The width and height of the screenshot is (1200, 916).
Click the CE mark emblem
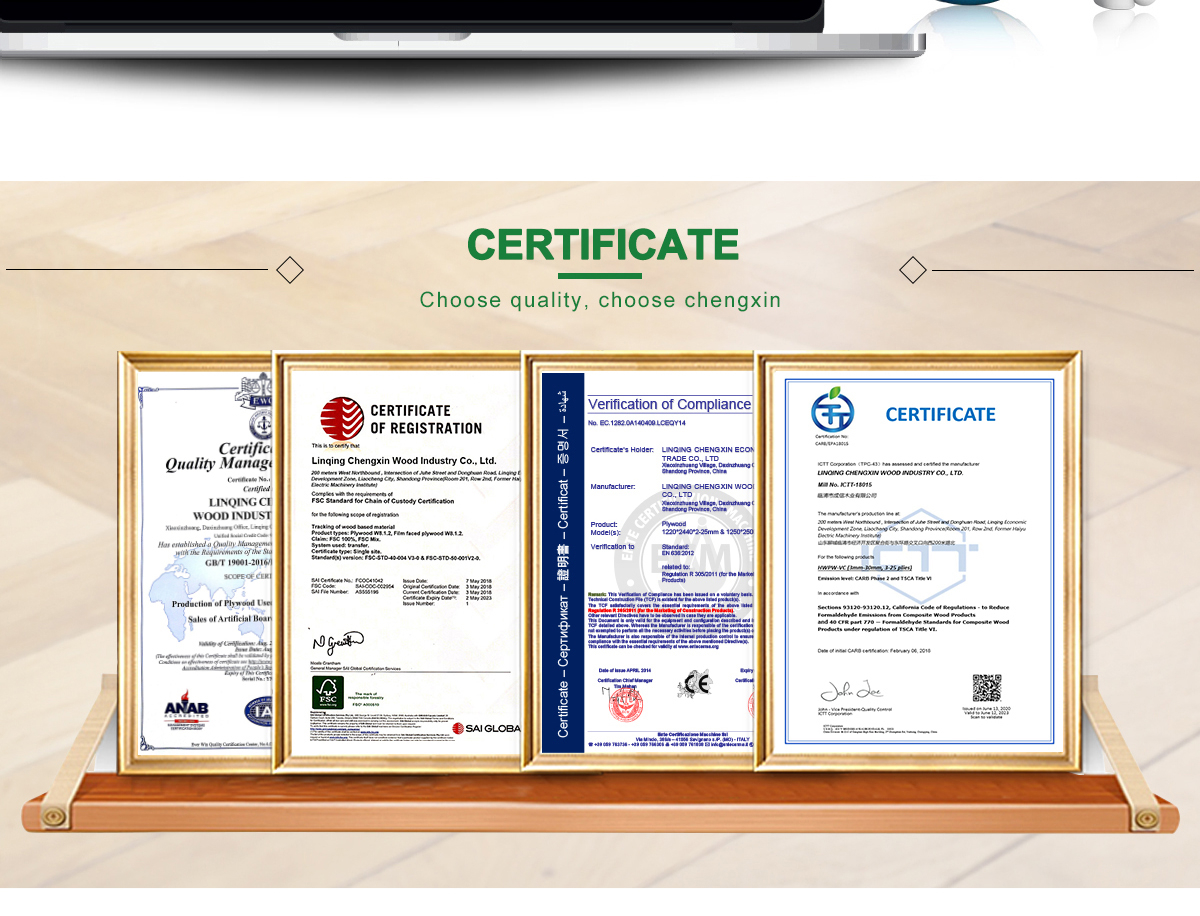click(693, 684)
